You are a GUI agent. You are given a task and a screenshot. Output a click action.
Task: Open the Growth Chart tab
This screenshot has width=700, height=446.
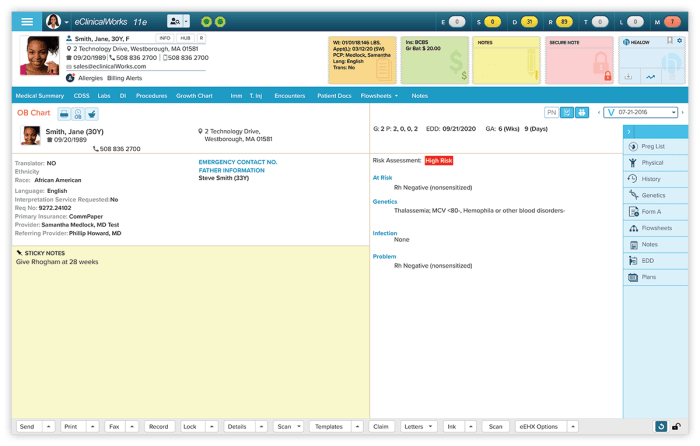coord(194,96)
